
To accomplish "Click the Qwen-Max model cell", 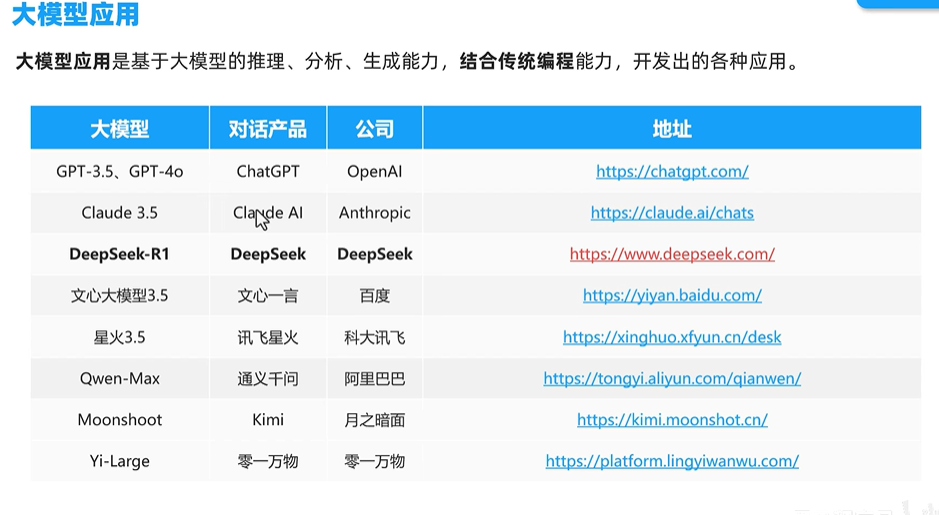I will point(120,378).
